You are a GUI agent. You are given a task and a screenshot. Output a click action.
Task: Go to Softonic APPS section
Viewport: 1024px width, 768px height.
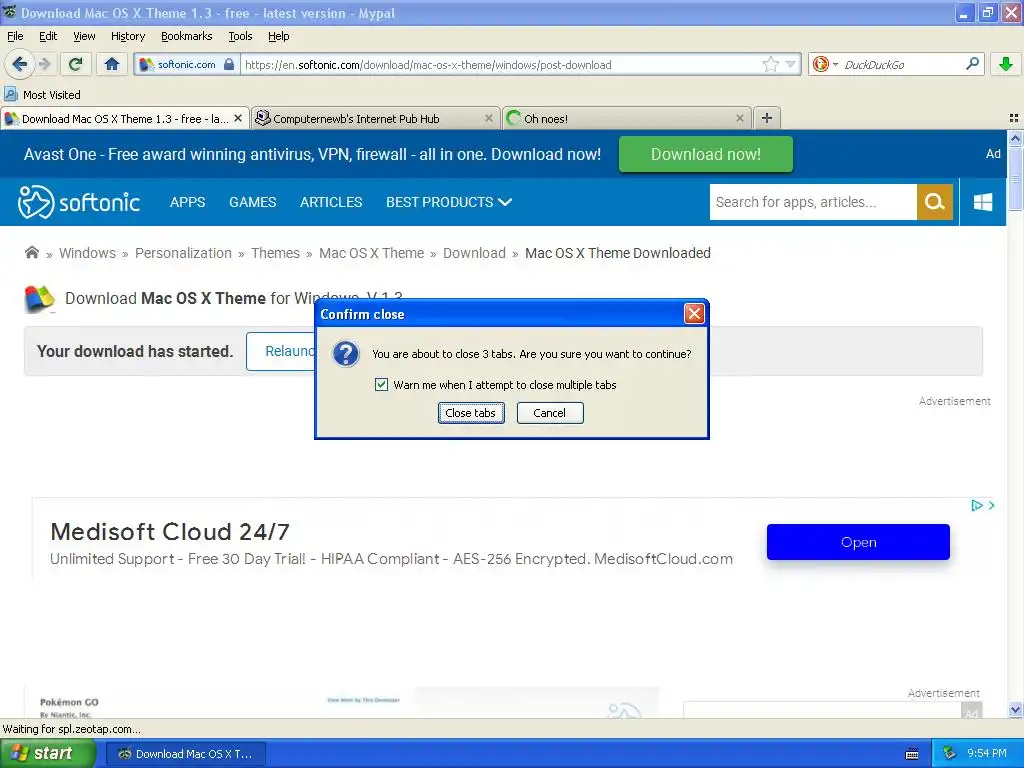point(187,202)
